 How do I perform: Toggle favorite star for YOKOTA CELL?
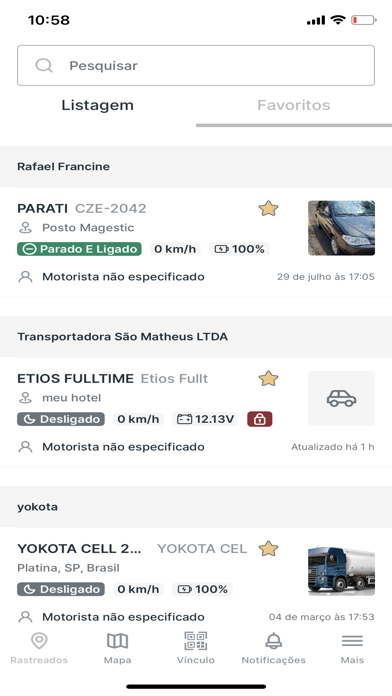[269, 549]
